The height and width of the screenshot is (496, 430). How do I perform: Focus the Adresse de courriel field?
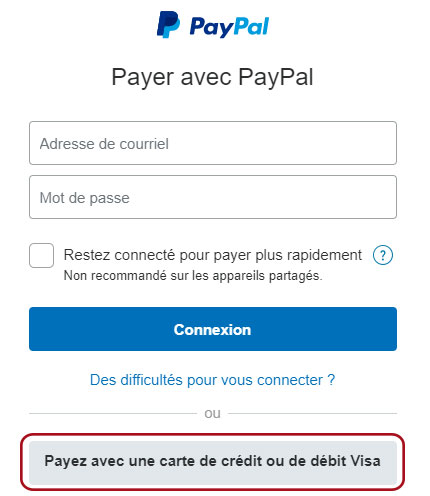click(213, 143)
